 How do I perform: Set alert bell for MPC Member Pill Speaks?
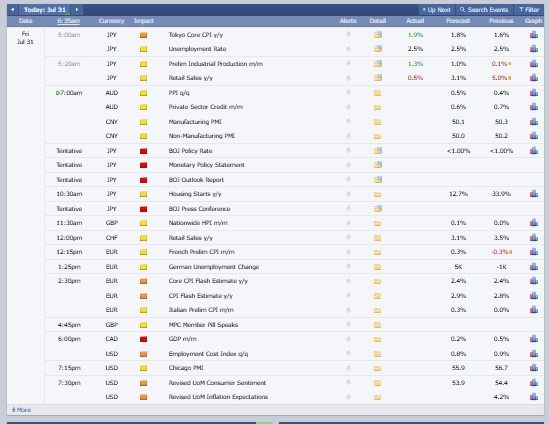coord(348,324)
